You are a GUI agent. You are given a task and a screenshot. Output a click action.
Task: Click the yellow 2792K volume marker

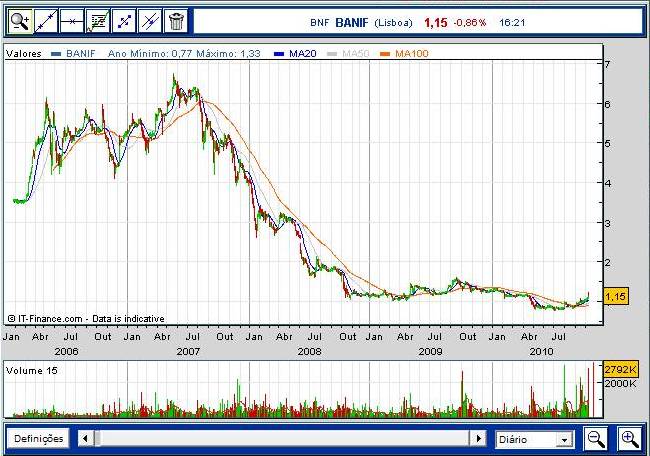pos(620,369)
